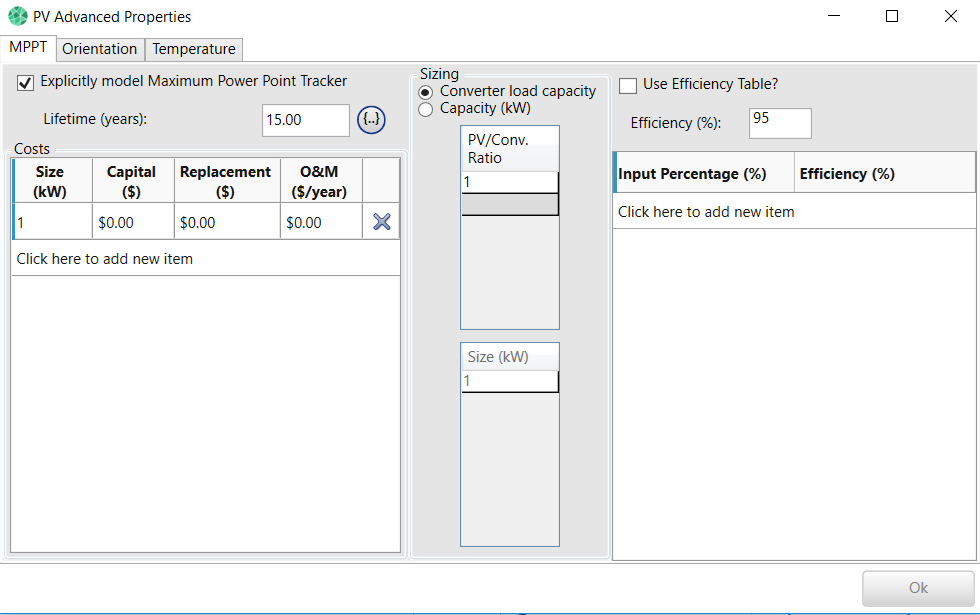Click to add new cost item

tap(105, 259)
